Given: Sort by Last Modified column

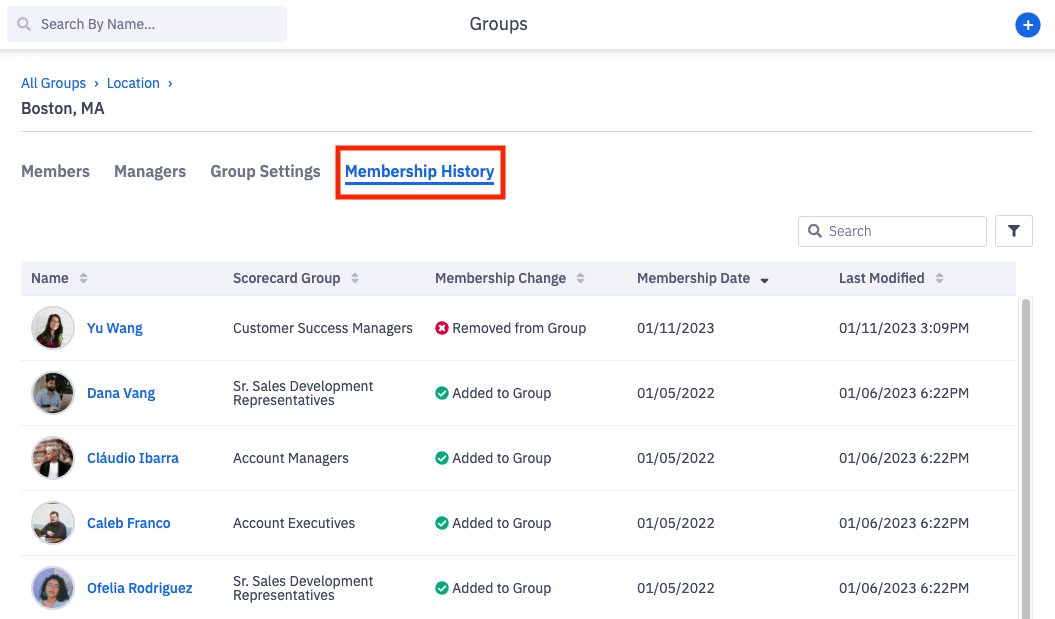Looking at the screenshot, I should click(x=939, y=278).
